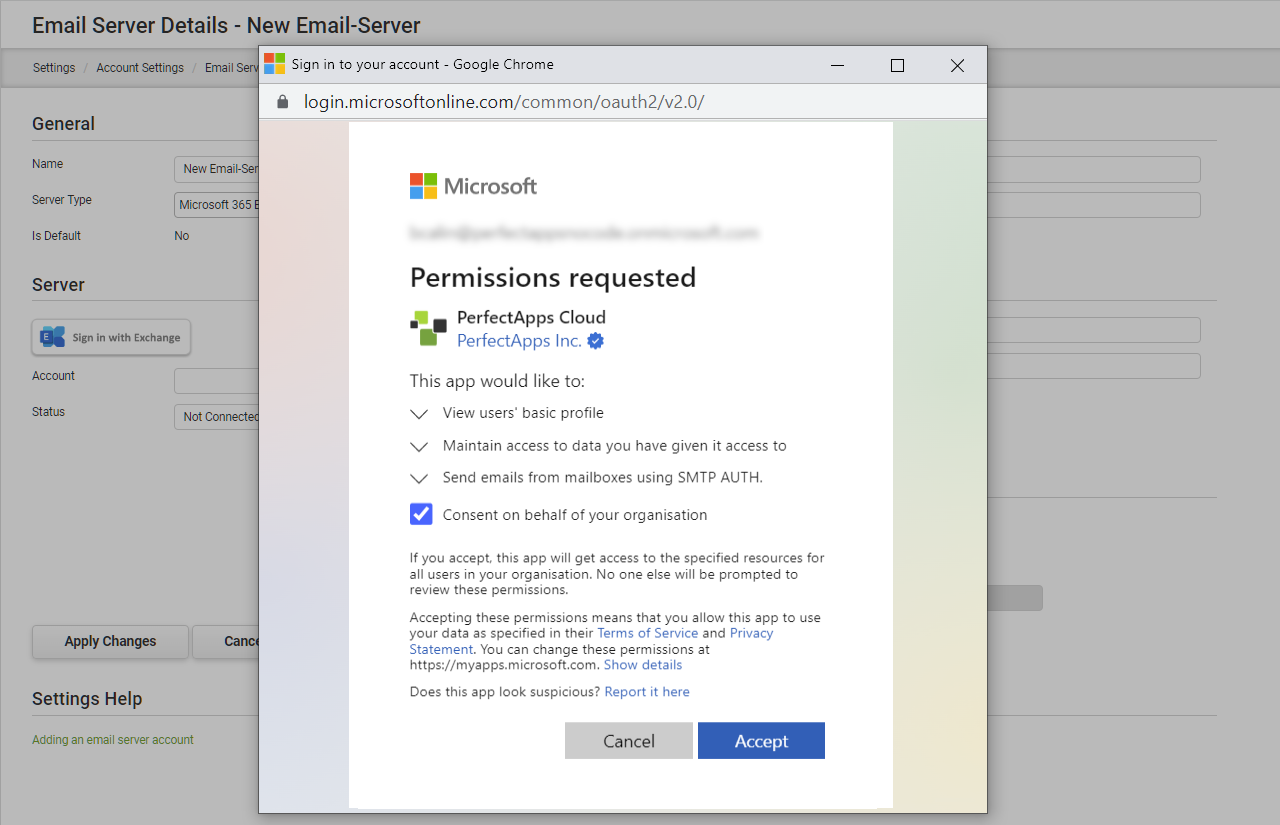1280x825 pixels.
Task: Click the Chrome popup window favicon
Action: (x=274, y=64)
